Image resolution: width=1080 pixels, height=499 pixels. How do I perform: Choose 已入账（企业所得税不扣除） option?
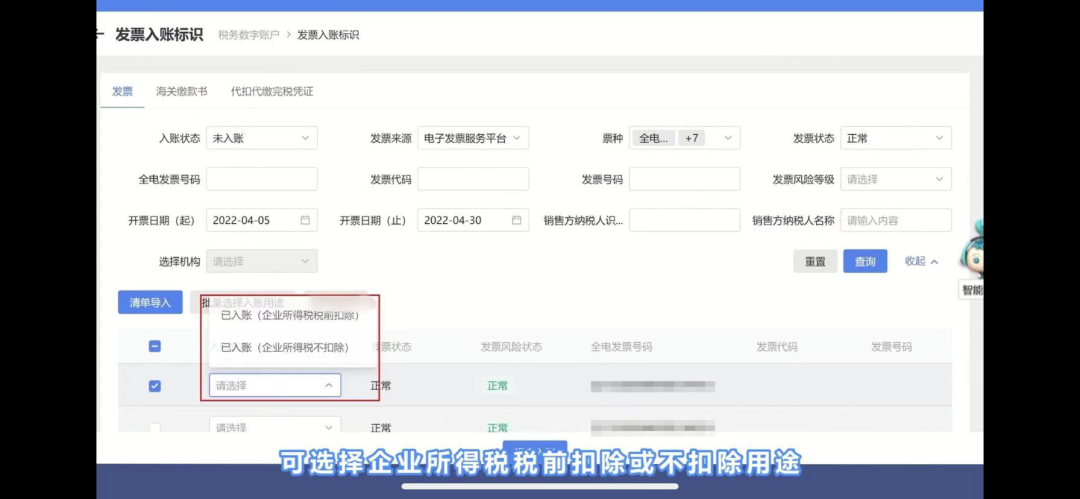point(284,348)
